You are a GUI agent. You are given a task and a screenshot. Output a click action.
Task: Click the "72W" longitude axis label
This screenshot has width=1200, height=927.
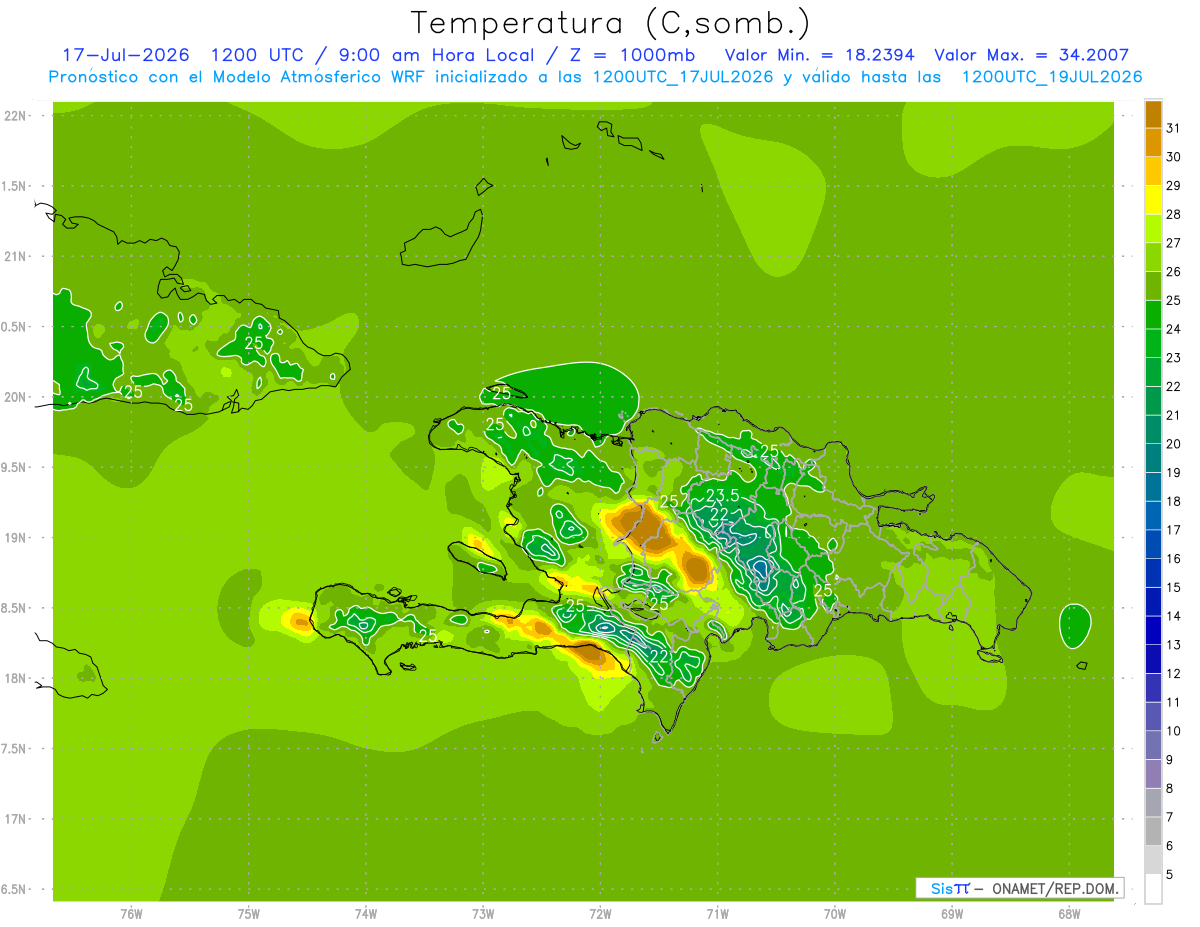pyautogui.click(x=600, y=914)
